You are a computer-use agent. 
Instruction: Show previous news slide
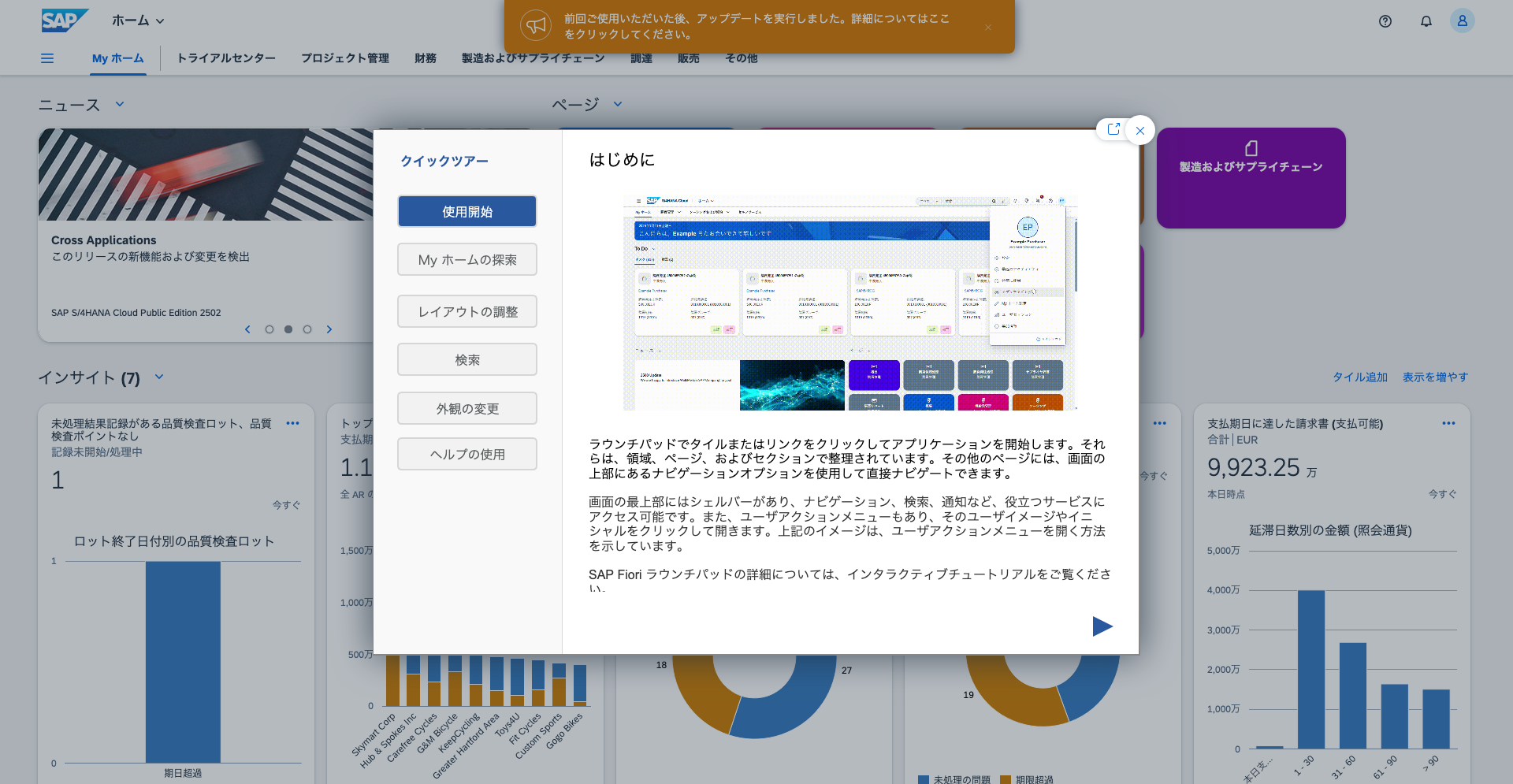tap(247, 329)
